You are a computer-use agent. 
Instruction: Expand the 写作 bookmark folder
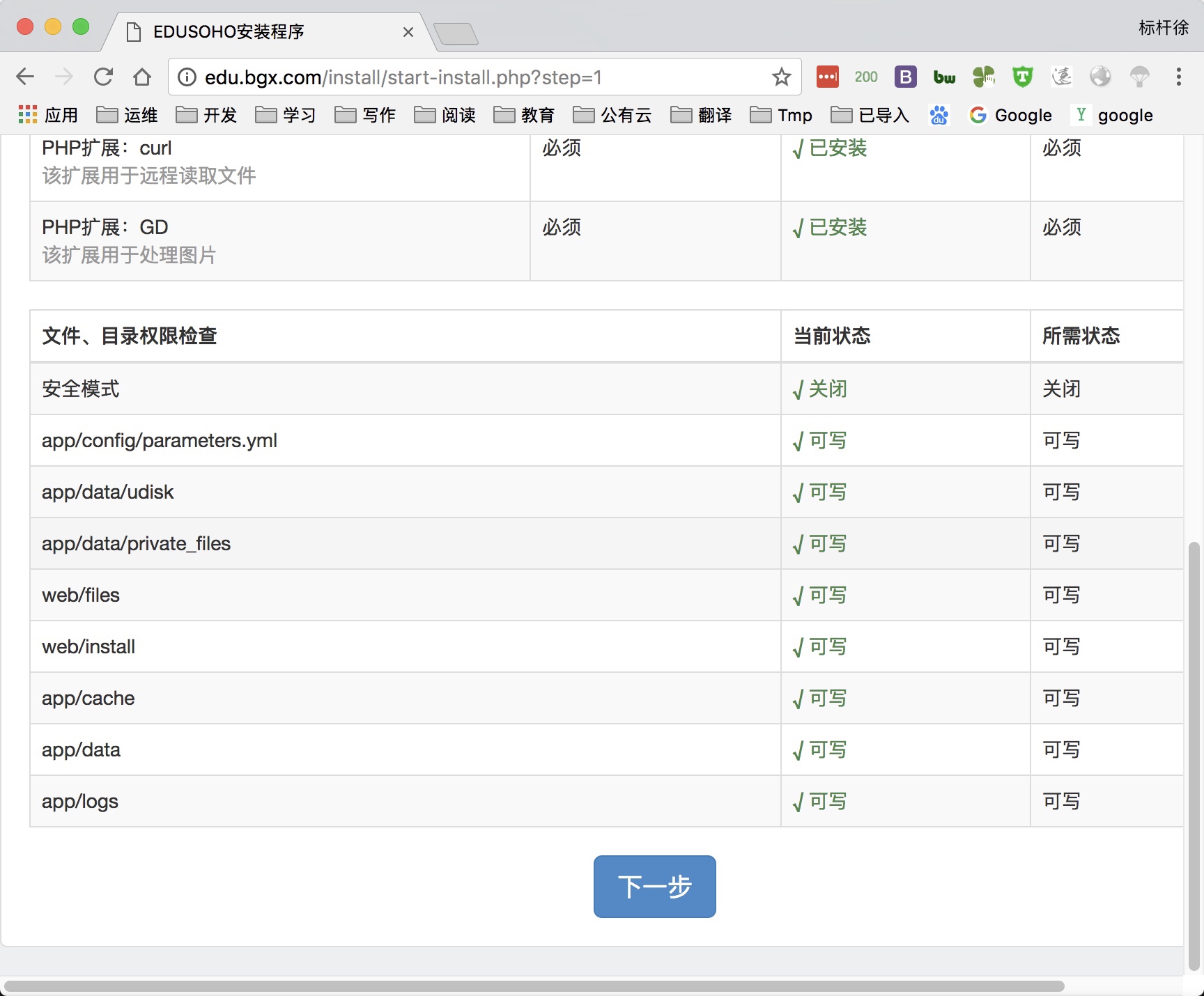pyautogui.click(x=365, y=115)
